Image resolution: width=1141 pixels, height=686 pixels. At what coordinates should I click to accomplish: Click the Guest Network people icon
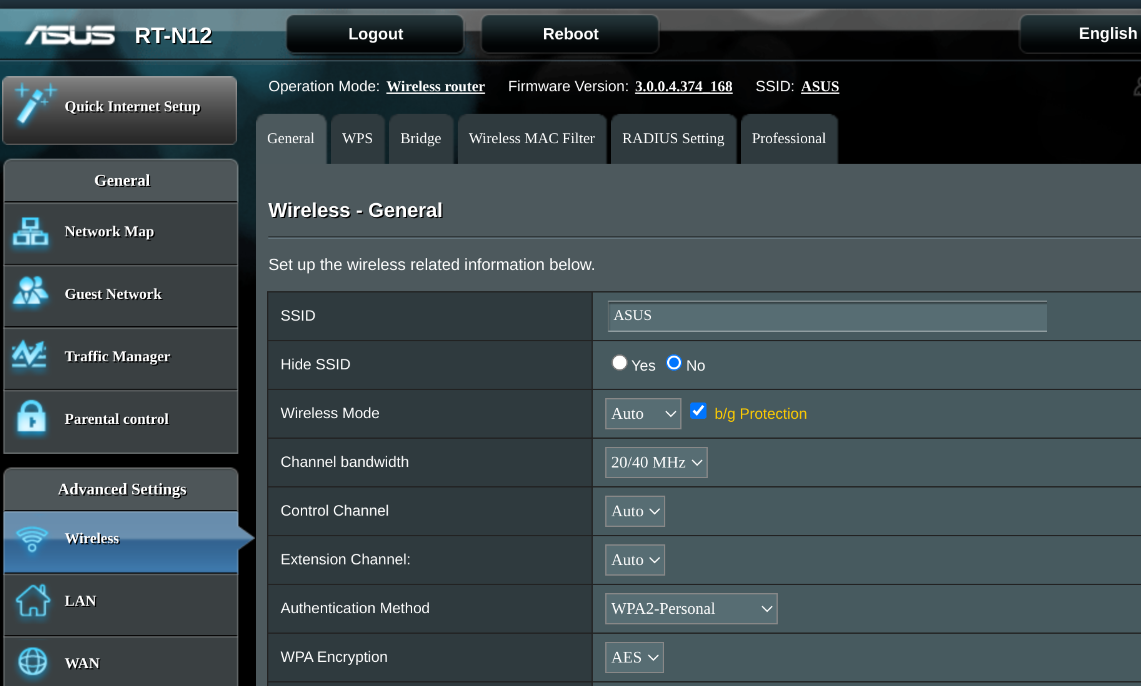31,294
